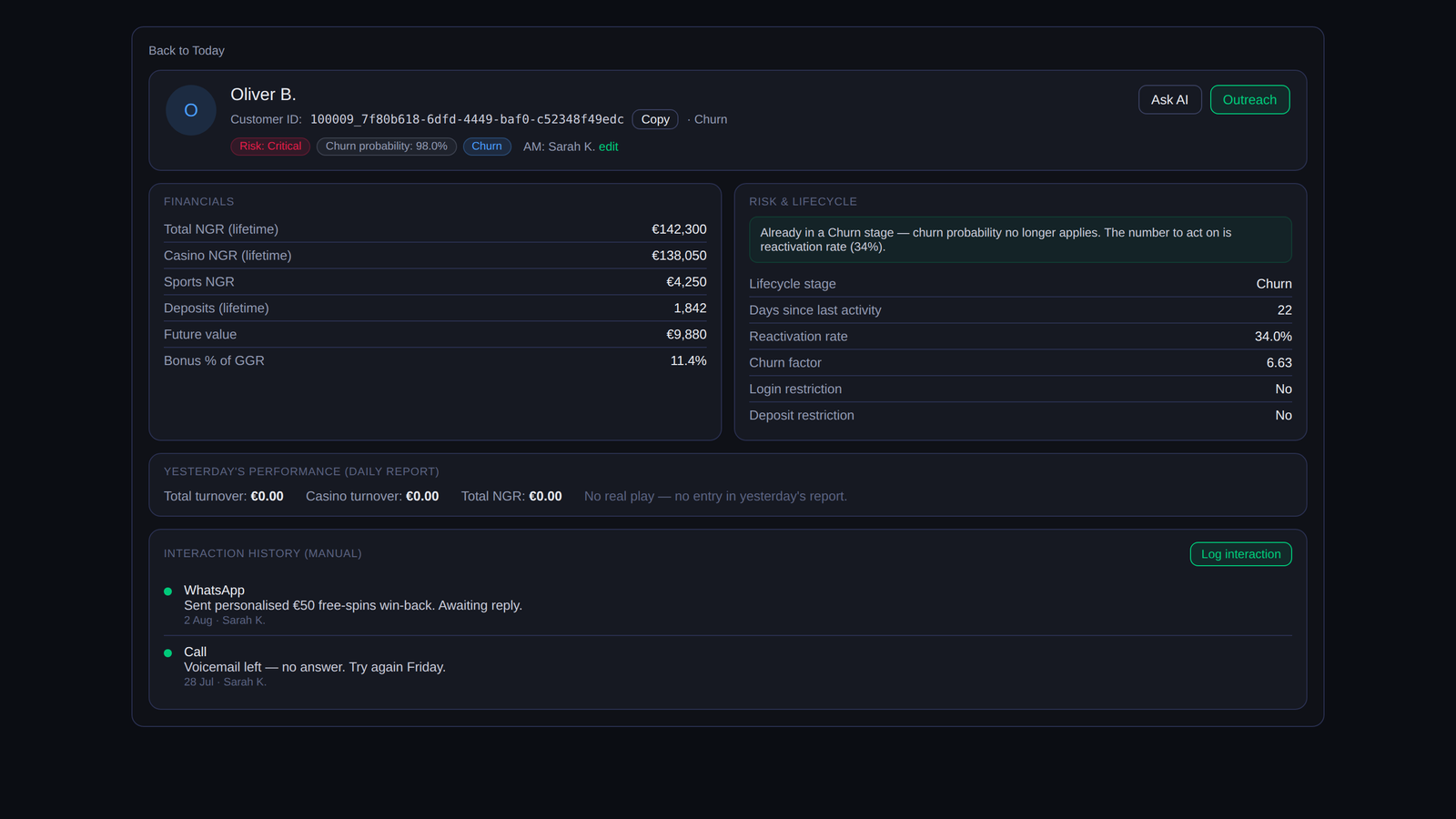Select Casino NGR value €138,050
The width and height of the screenshot is (1456, 819).
679,256
